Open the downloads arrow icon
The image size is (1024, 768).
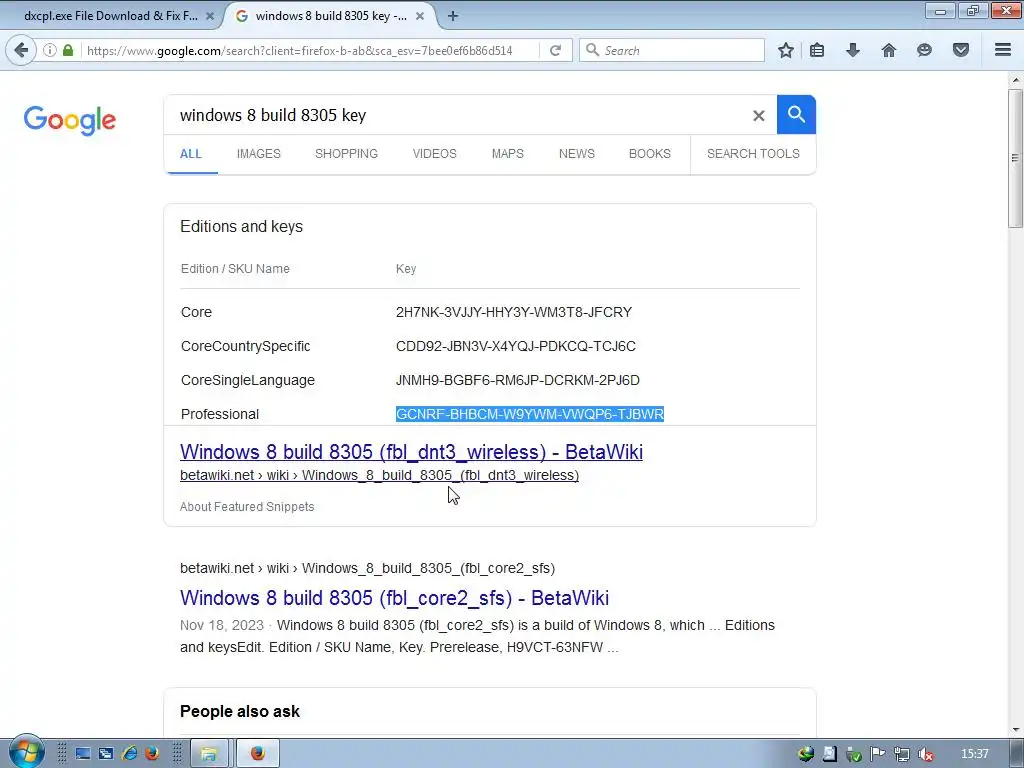point(853,50)
